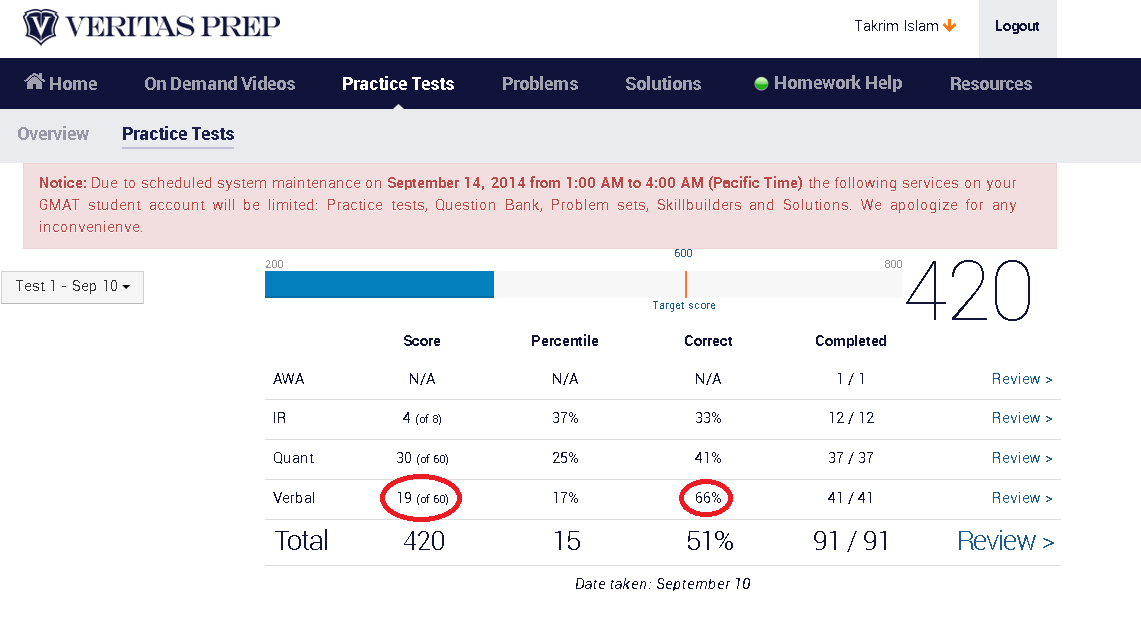The height and width of the screenshot is (621, 1141).
Task: Click the green Homework Help status dot
Action: (761, 84)
